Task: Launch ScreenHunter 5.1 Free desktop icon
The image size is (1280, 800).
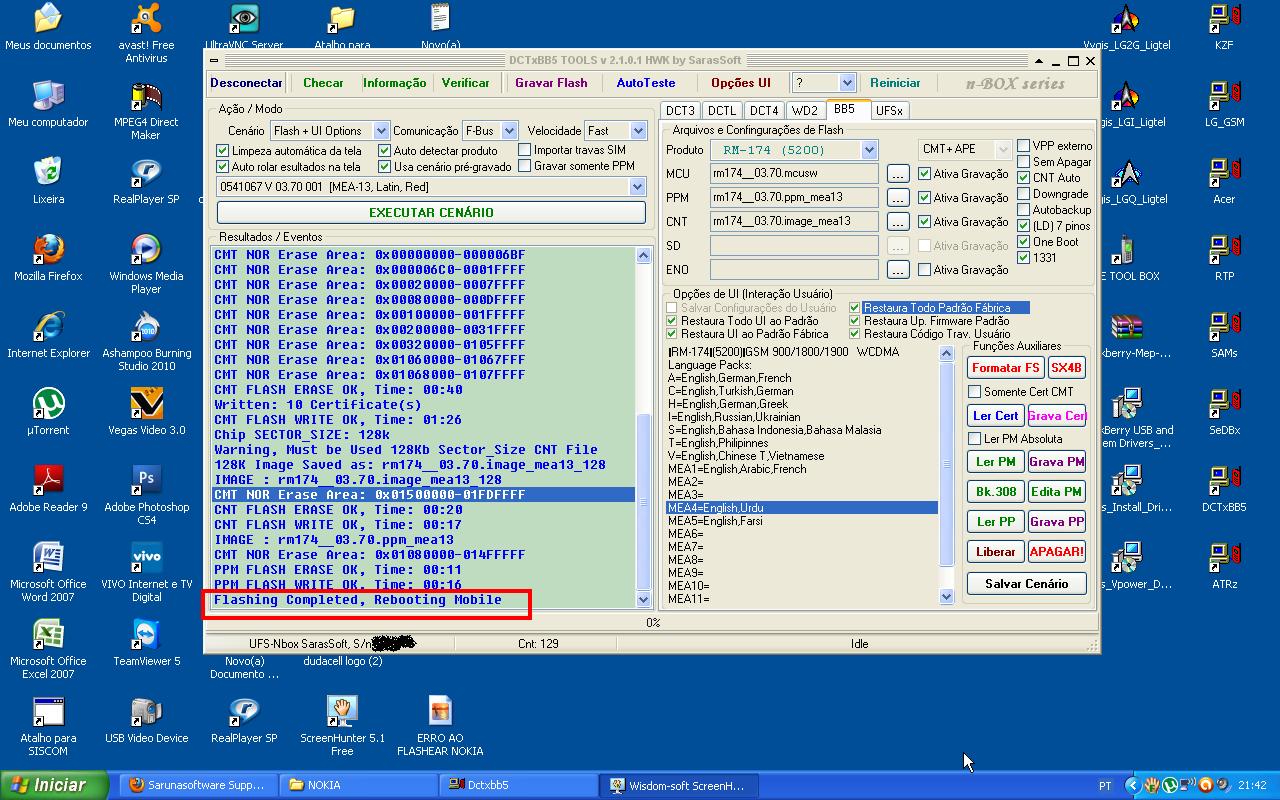Action: 342,726
